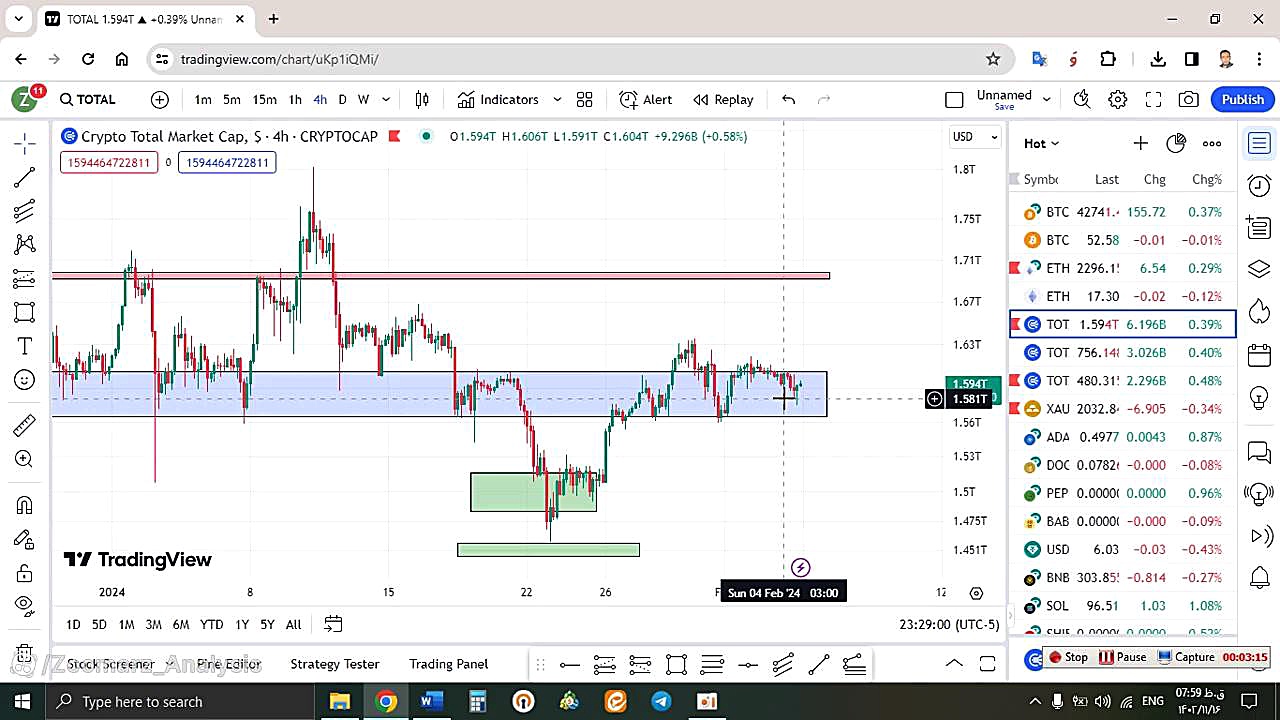Toggle magnet mode for drawings
The image size is (1280, 720).
(x=25, y=506)
